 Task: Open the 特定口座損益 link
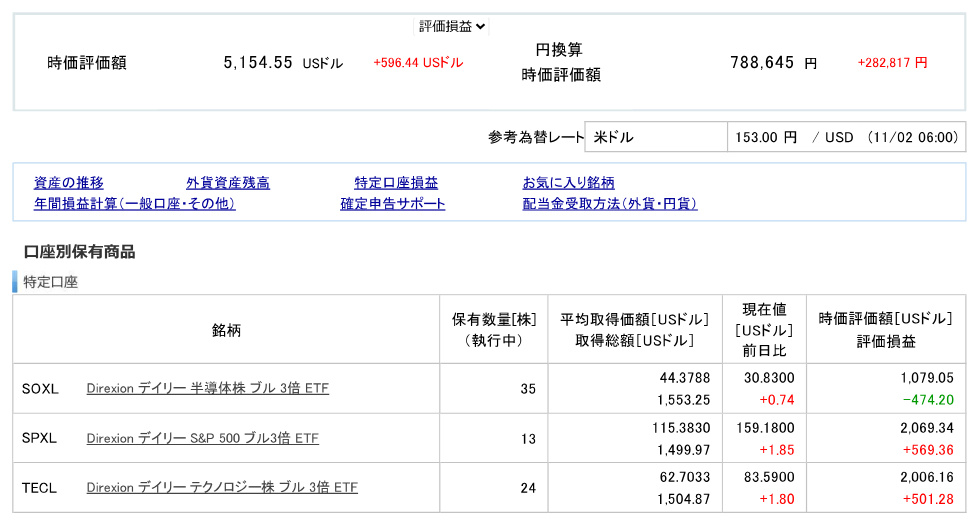[x=396, y=183]
